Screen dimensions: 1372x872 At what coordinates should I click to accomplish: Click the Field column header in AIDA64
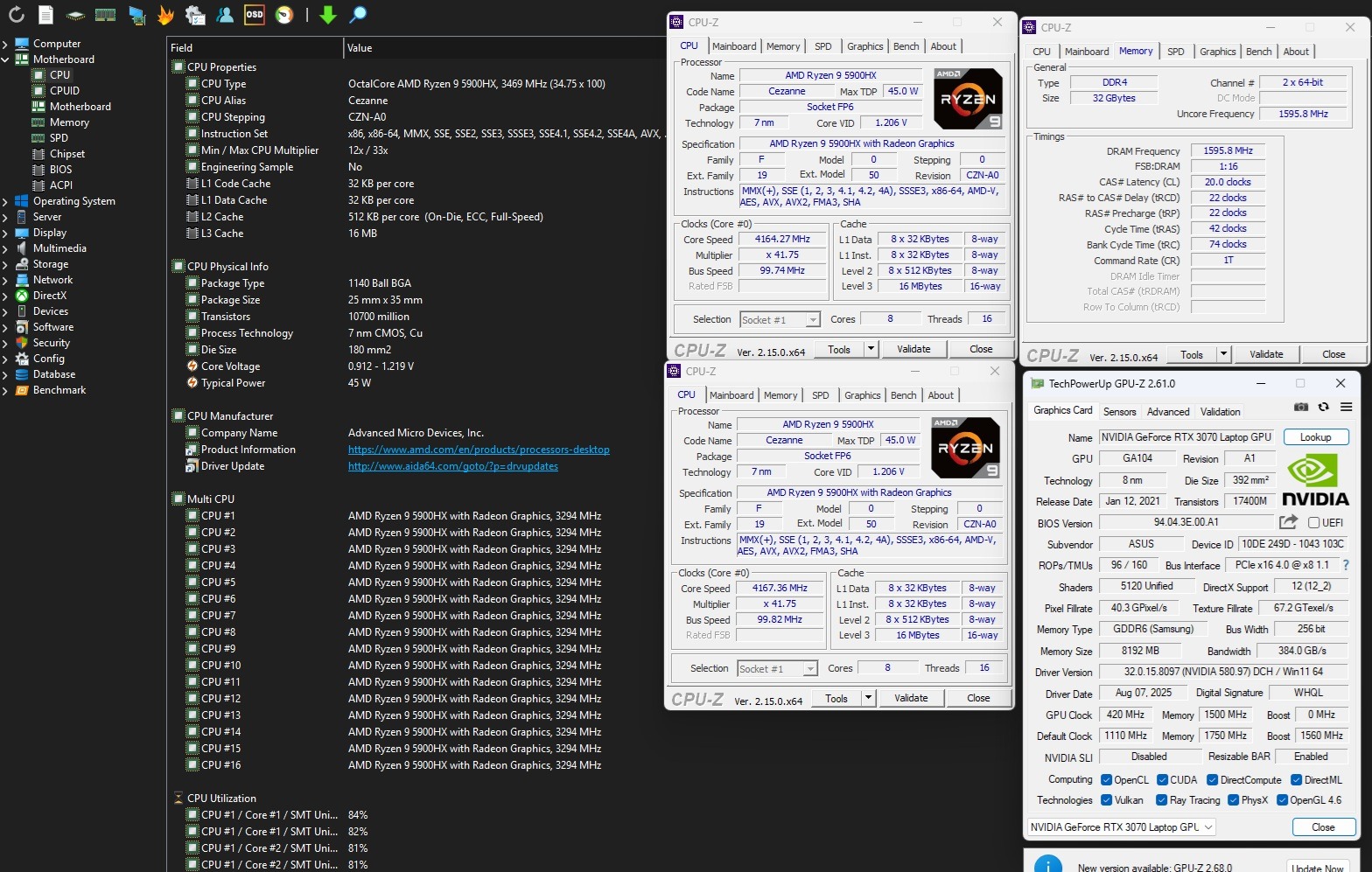pos(181,48)
